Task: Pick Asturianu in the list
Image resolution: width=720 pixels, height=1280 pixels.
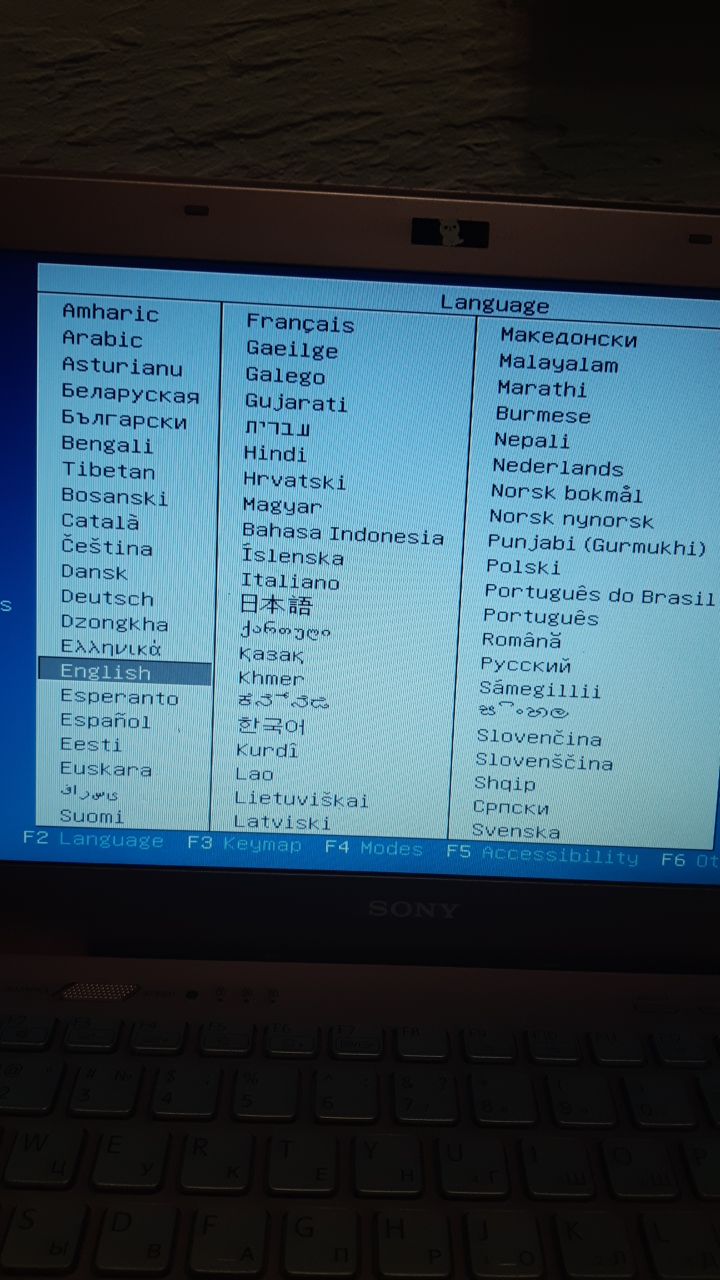Action: (122, 366)
